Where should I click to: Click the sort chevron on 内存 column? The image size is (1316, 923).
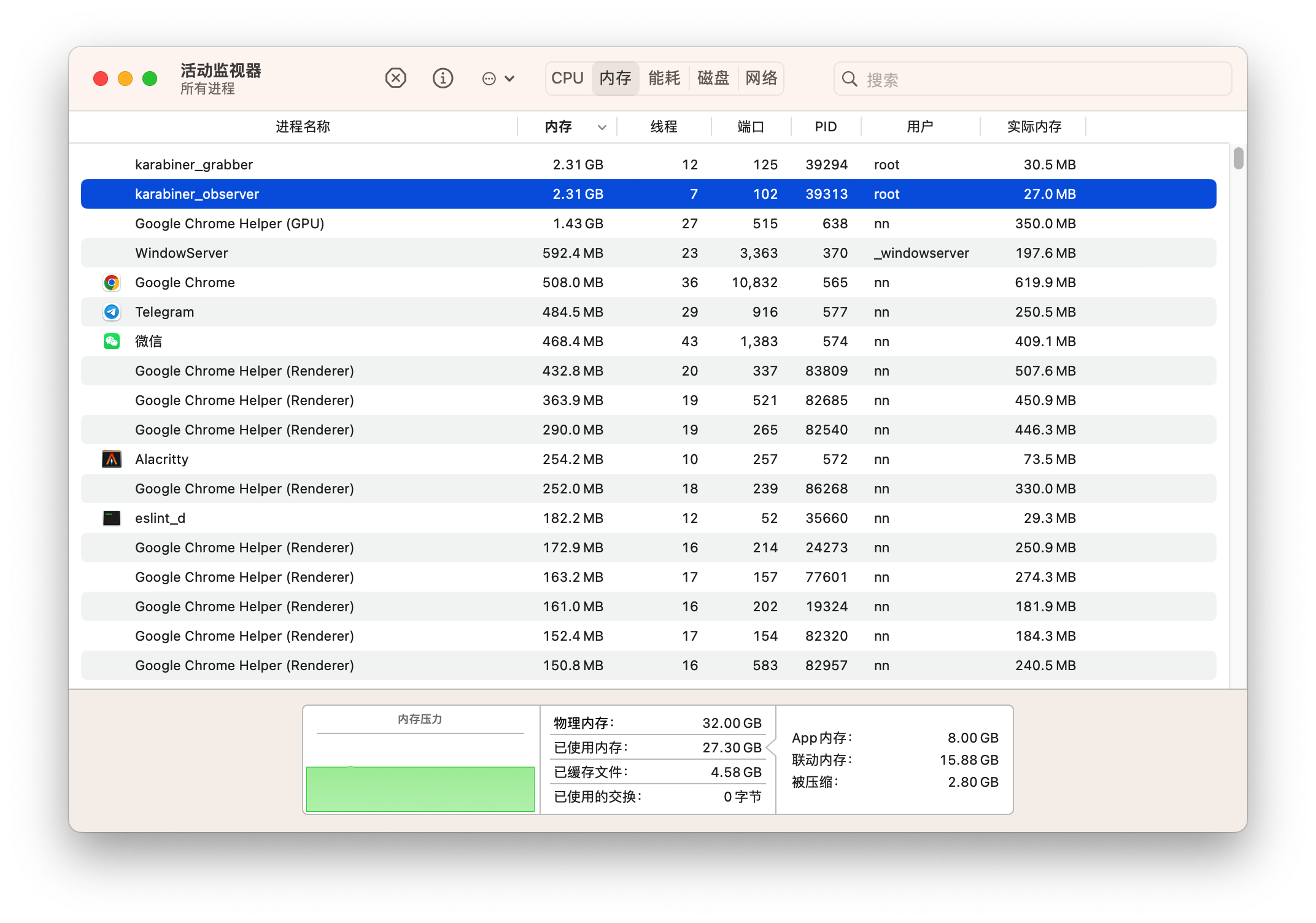point(601,126)
